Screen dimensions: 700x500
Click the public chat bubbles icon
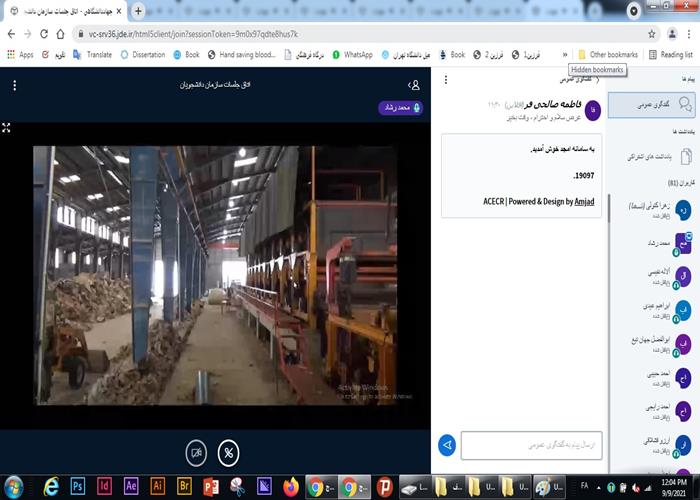point(685,104)
